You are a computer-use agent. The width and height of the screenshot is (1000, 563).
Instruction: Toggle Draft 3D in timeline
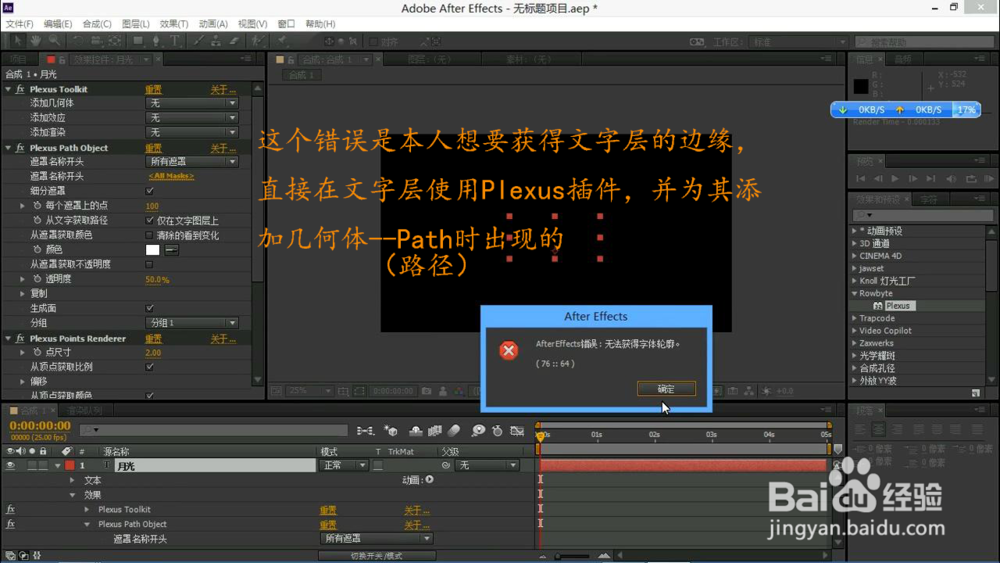tap(391, 431)
